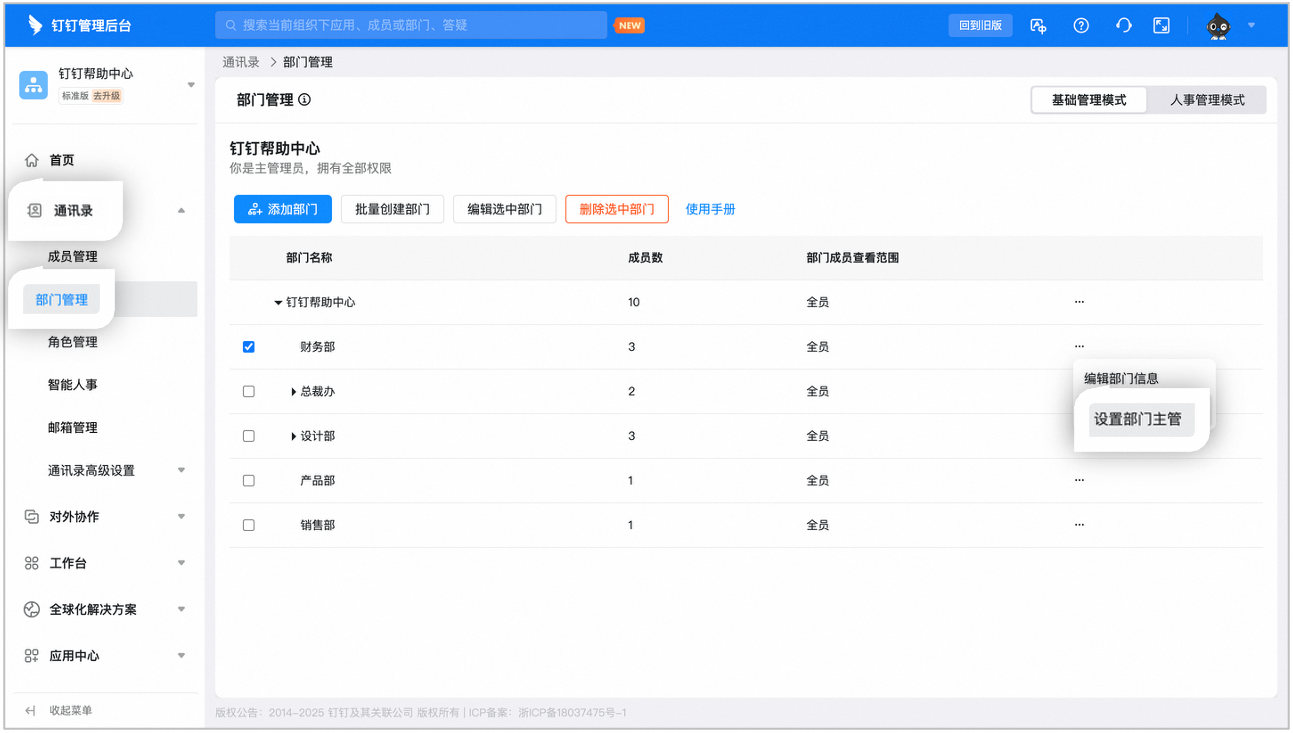This screenshot has width=1293, height=733.
Task: Click the three-dot icon in the 财务部 row
Action: (1079, 346)
